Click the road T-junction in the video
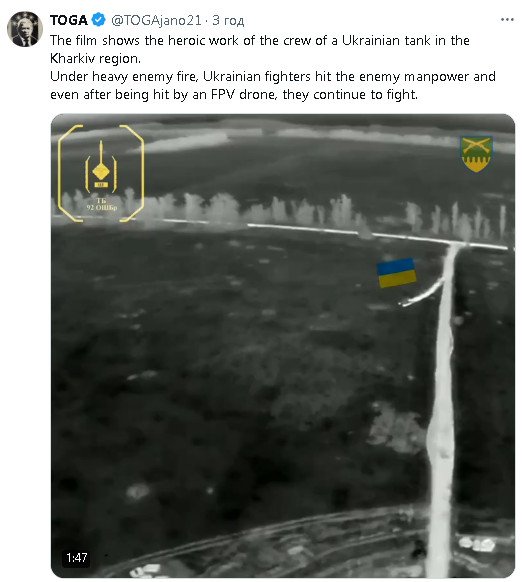Viewport: 526px width, 582px height. coord(455,245)
